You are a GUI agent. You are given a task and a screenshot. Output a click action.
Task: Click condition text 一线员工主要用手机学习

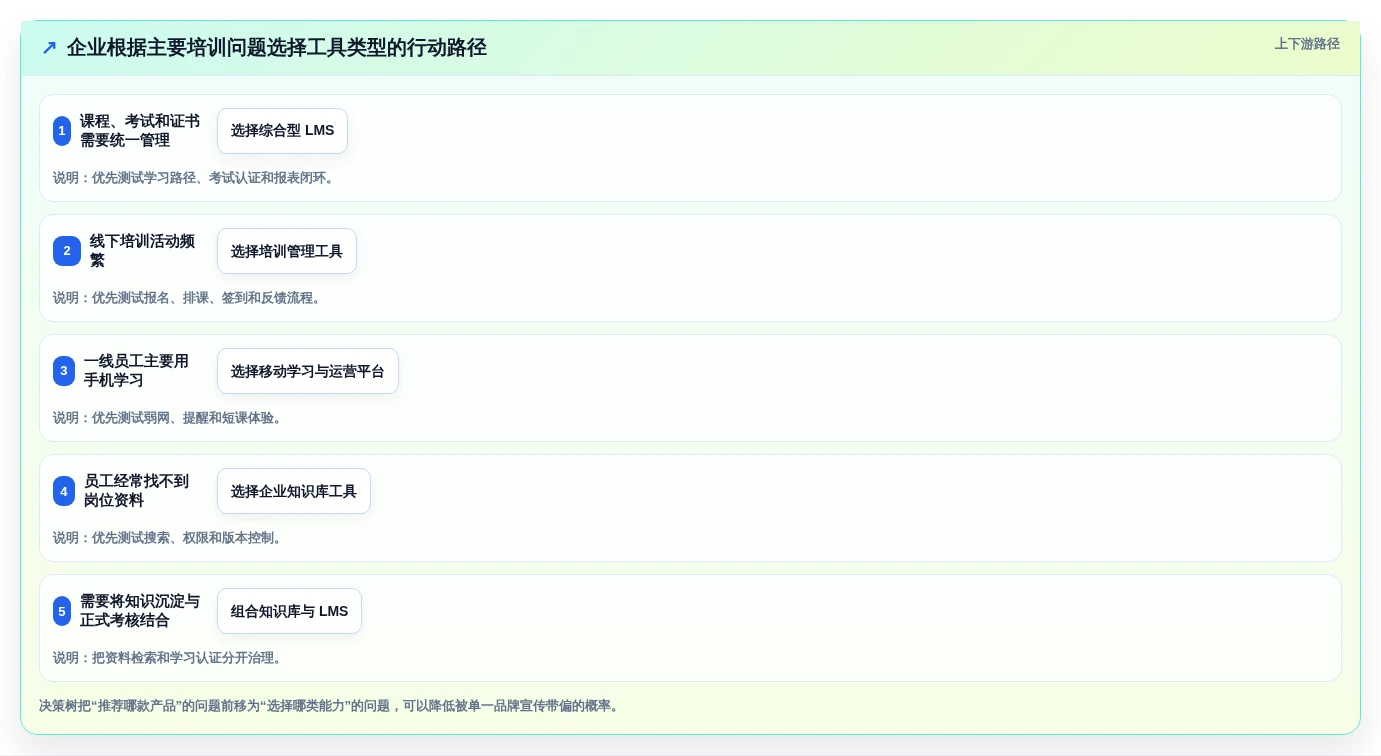(138, 371)
